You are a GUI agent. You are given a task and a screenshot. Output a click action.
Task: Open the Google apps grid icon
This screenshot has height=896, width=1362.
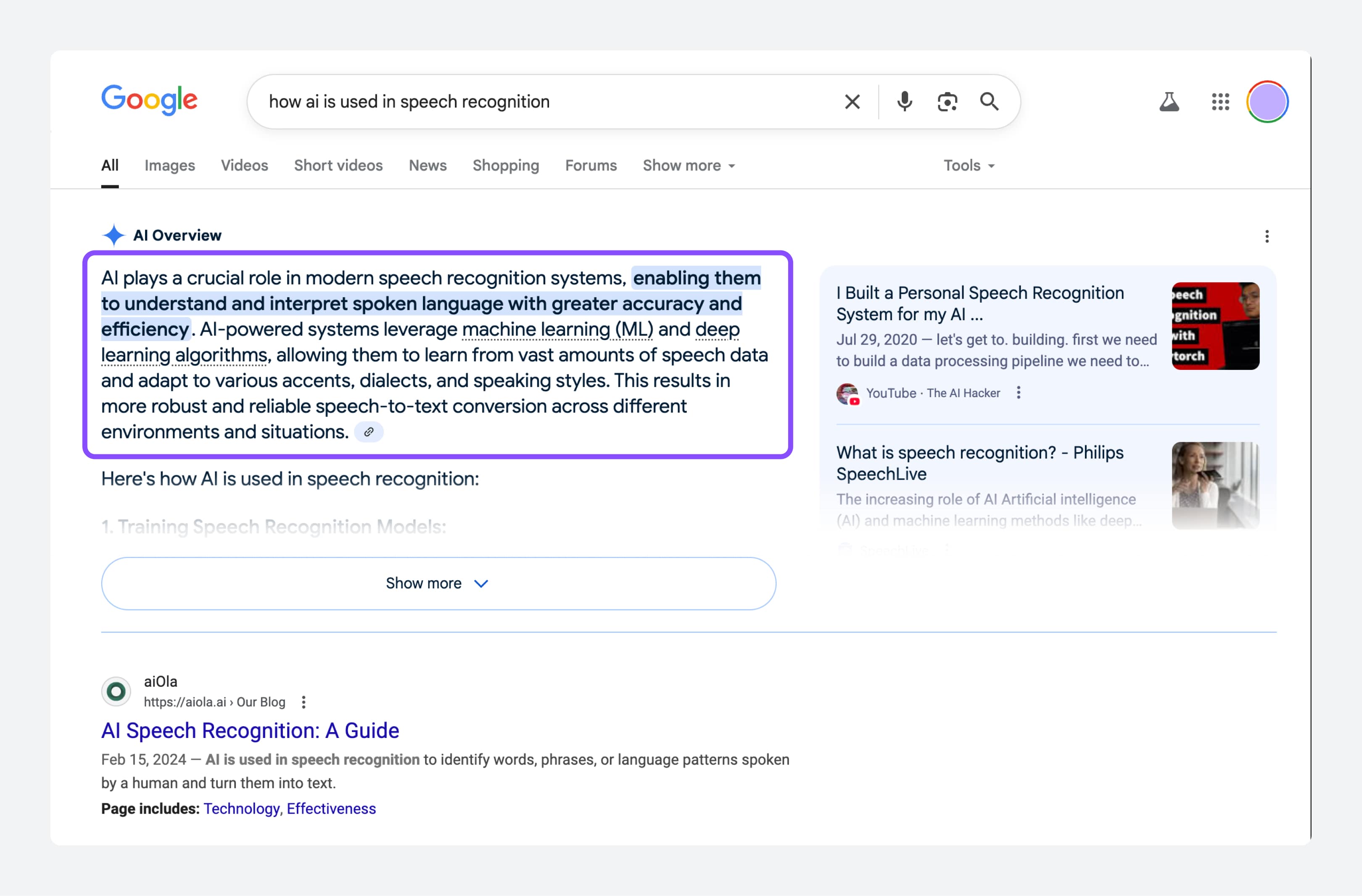(x=1220, y=102)
